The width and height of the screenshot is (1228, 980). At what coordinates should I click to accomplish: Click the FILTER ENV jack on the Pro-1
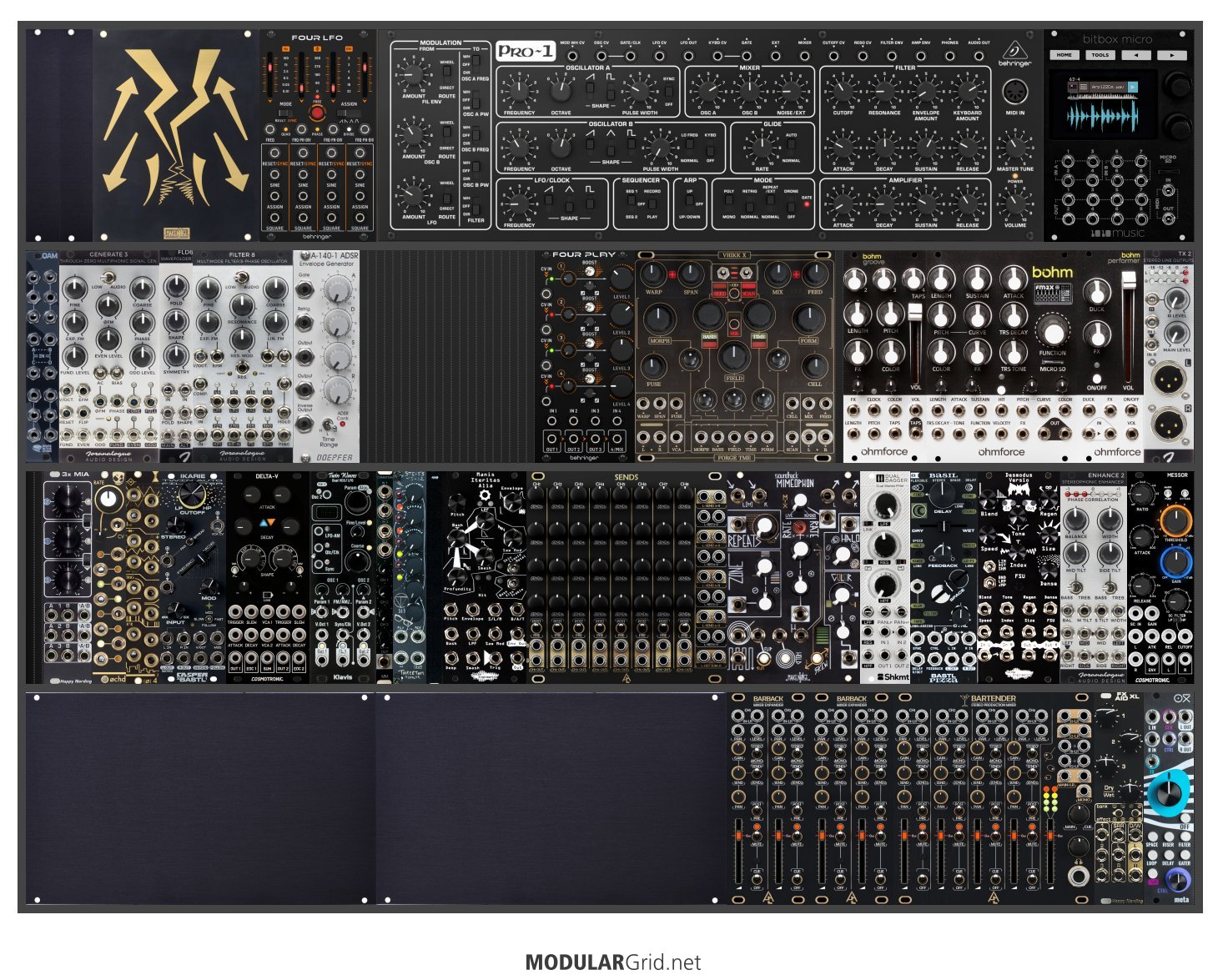pyautogui.click(x=892, y=55)
